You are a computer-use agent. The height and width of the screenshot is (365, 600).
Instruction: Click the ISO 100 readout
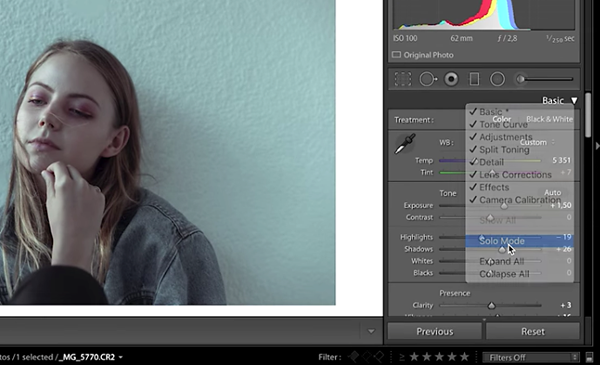[x=405, y=38]
